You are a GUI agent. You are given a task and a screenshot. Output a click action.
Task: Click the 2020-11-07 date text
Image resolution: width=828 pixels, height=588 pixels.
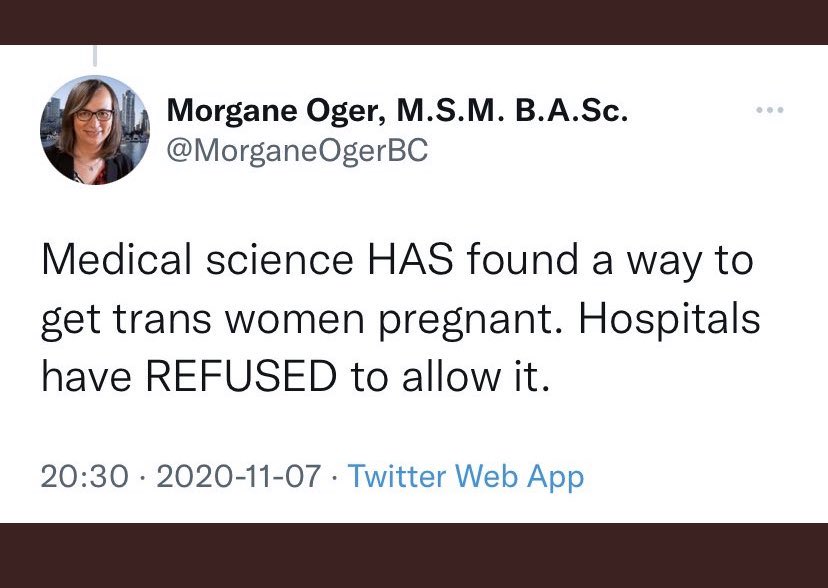pos(239,476)
